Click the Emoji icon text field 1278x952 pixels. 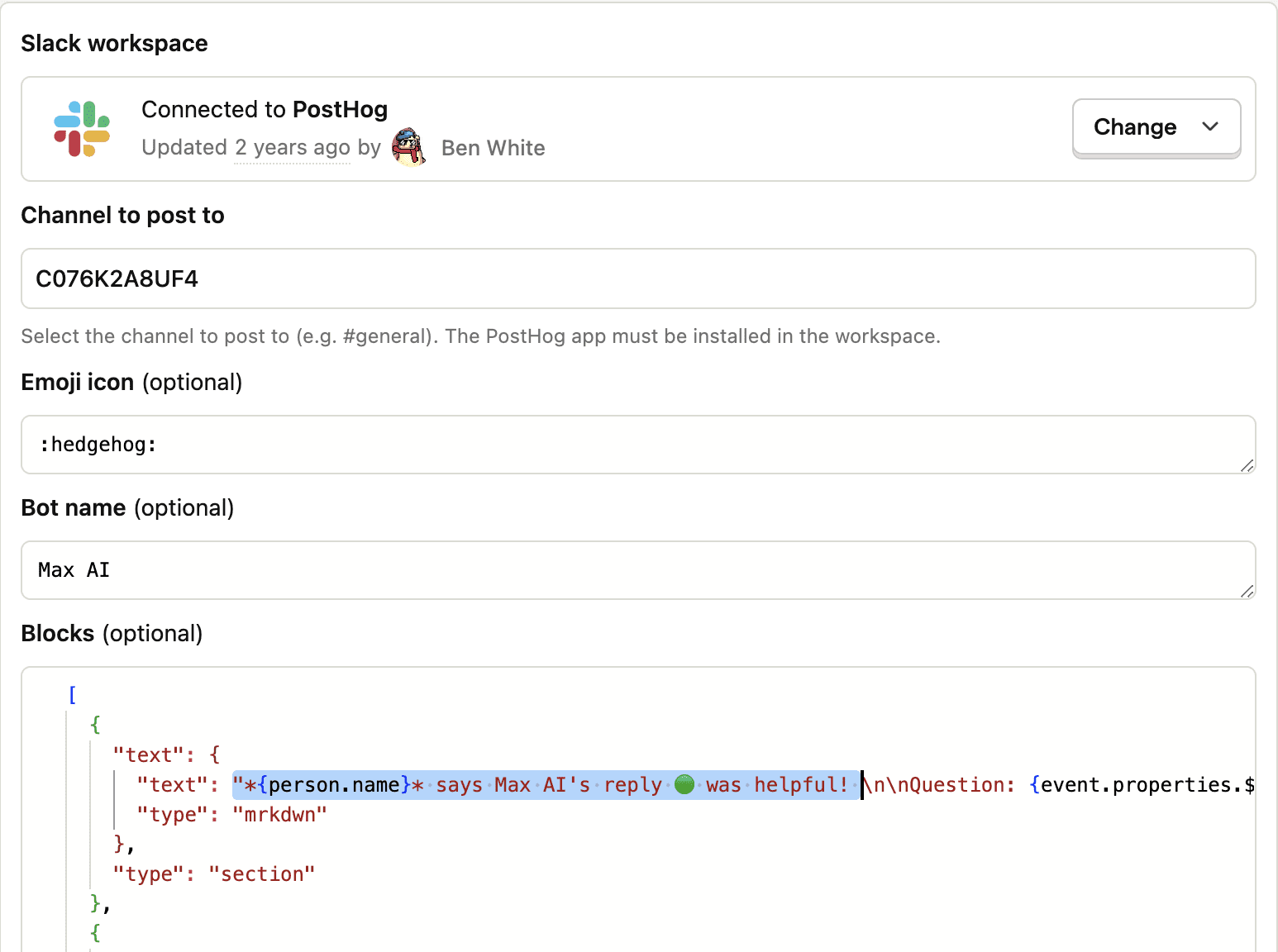638,445
